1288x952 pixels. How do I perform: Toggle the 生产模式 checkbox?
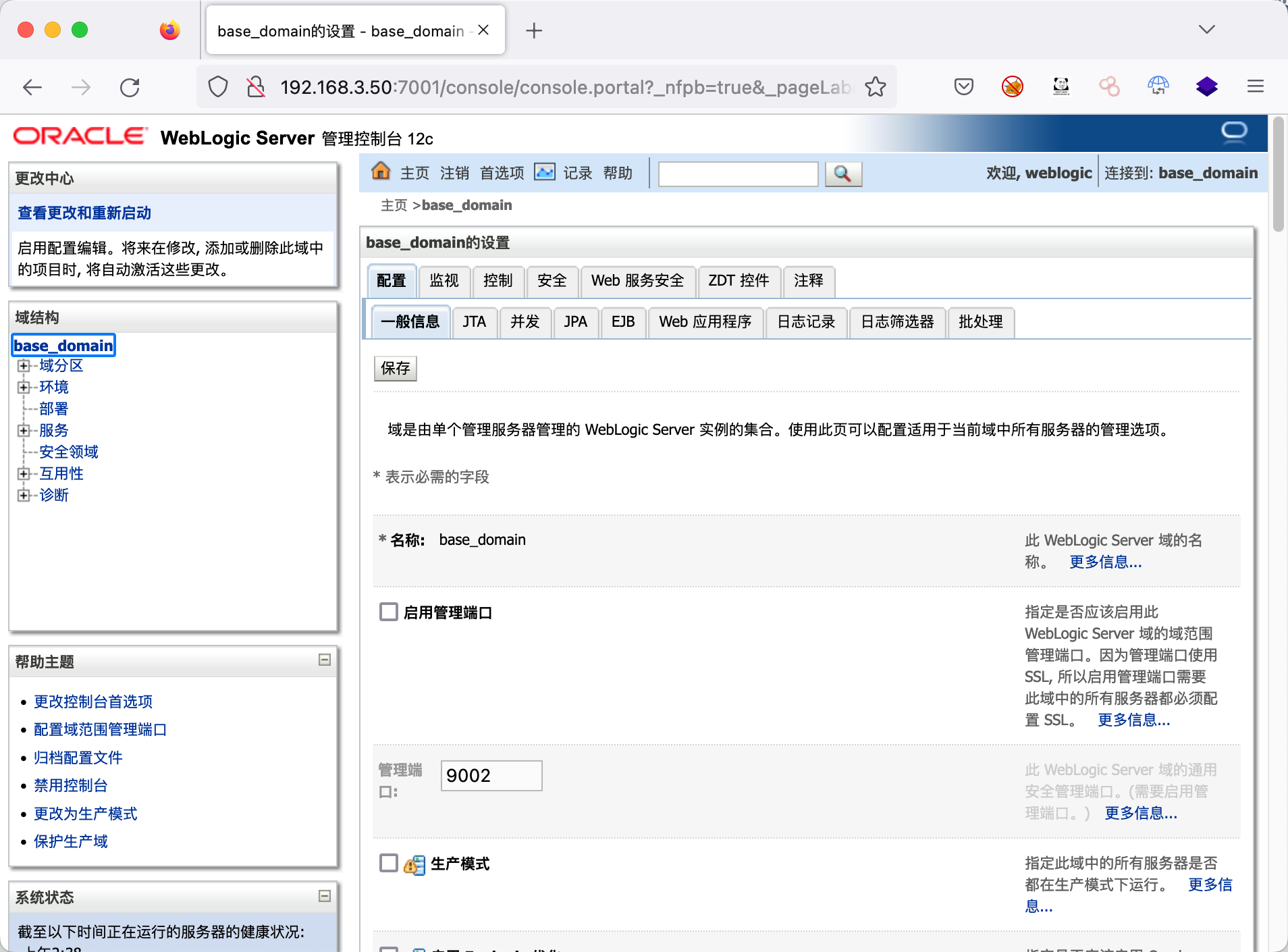coord(389,863)
